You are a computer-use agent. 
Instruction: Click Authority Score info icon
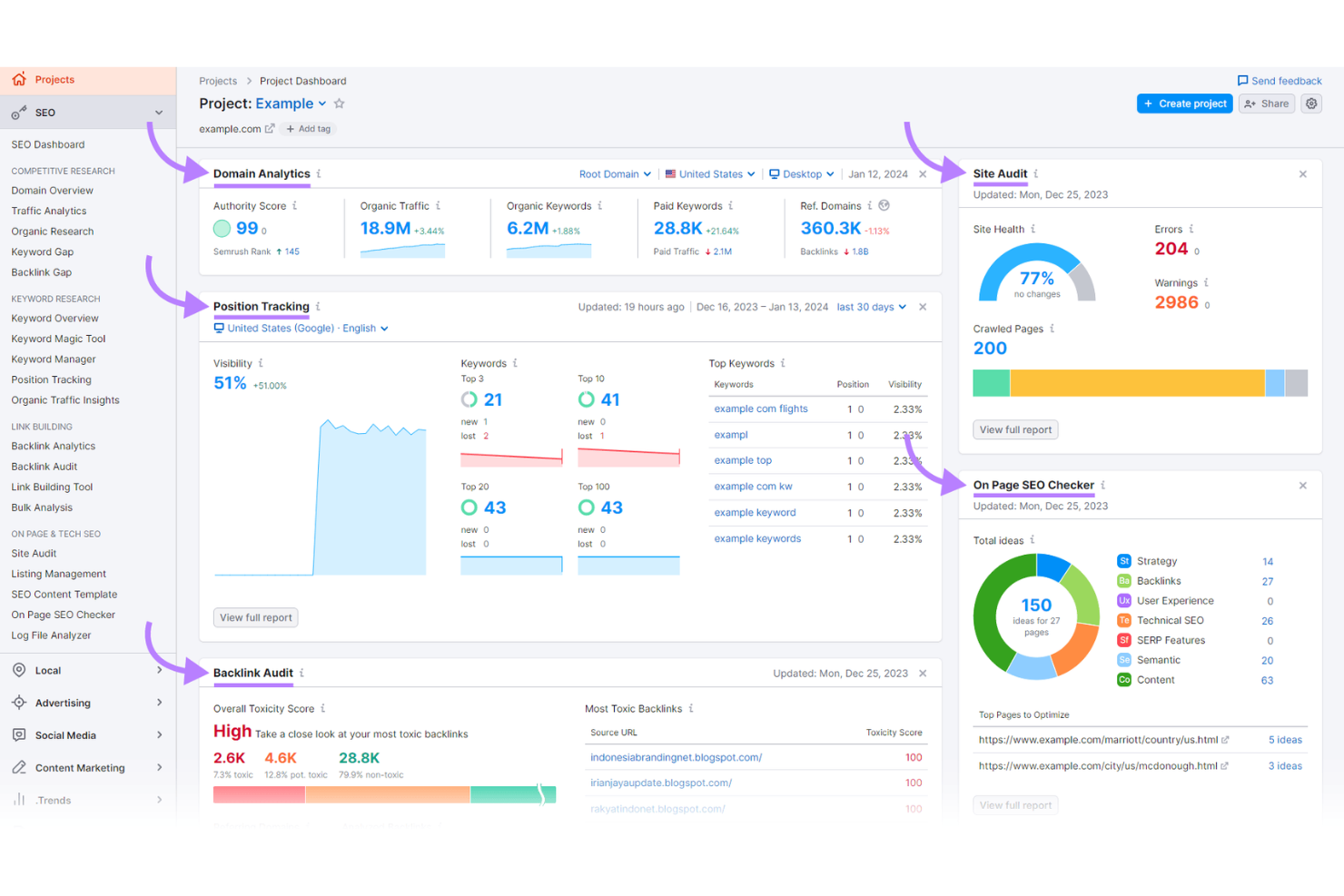coord(295,206)
